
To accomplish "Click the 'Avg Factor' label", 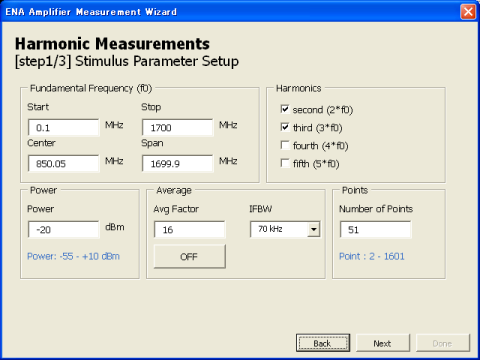I will pyautogui.click(x=176, y=209).
